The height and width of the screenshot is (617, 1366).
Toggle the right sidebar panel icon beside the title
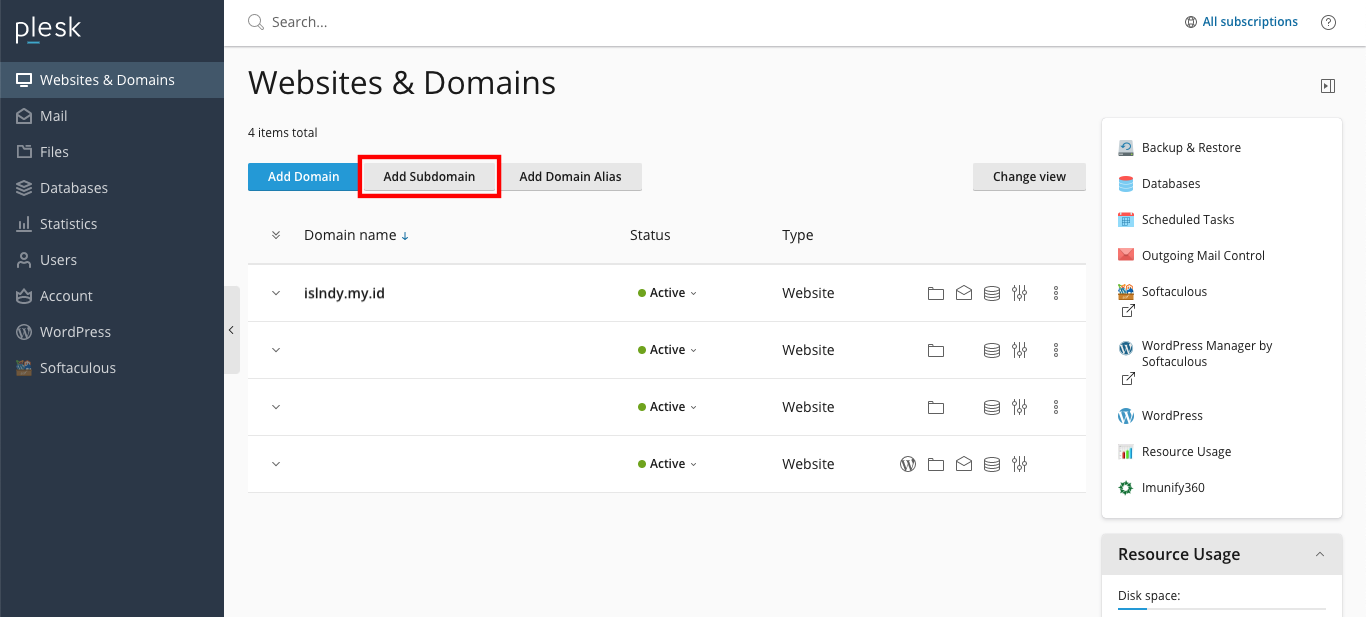tap(1327, 86)
